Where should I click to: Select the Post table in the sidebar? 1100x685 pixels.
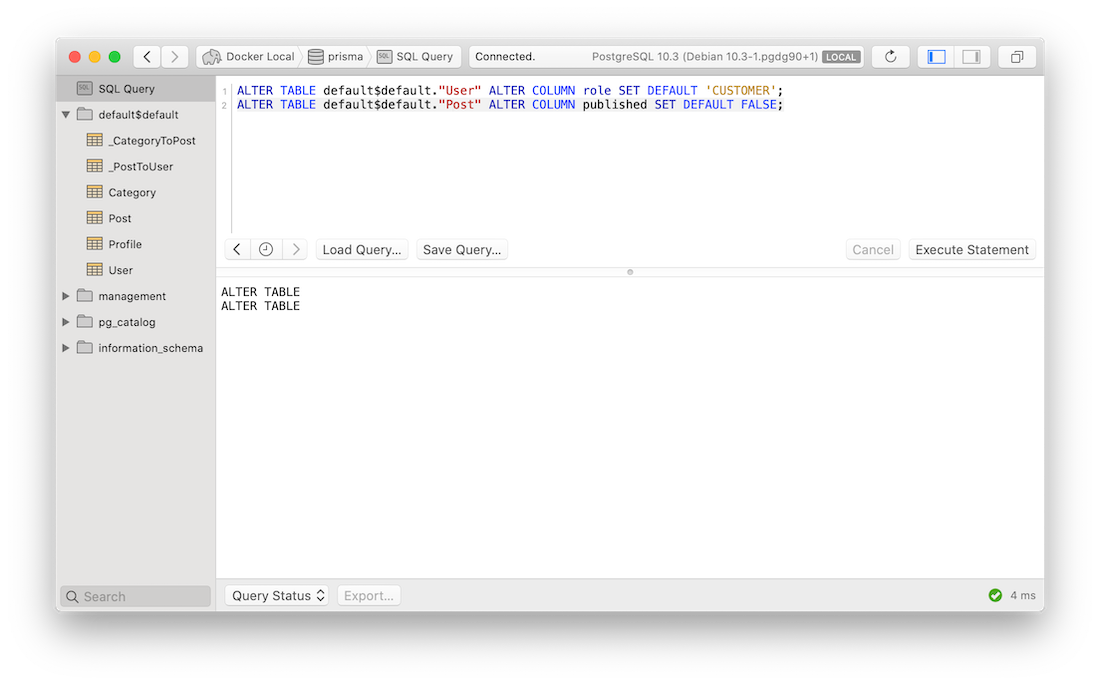[x=119, y=217]
